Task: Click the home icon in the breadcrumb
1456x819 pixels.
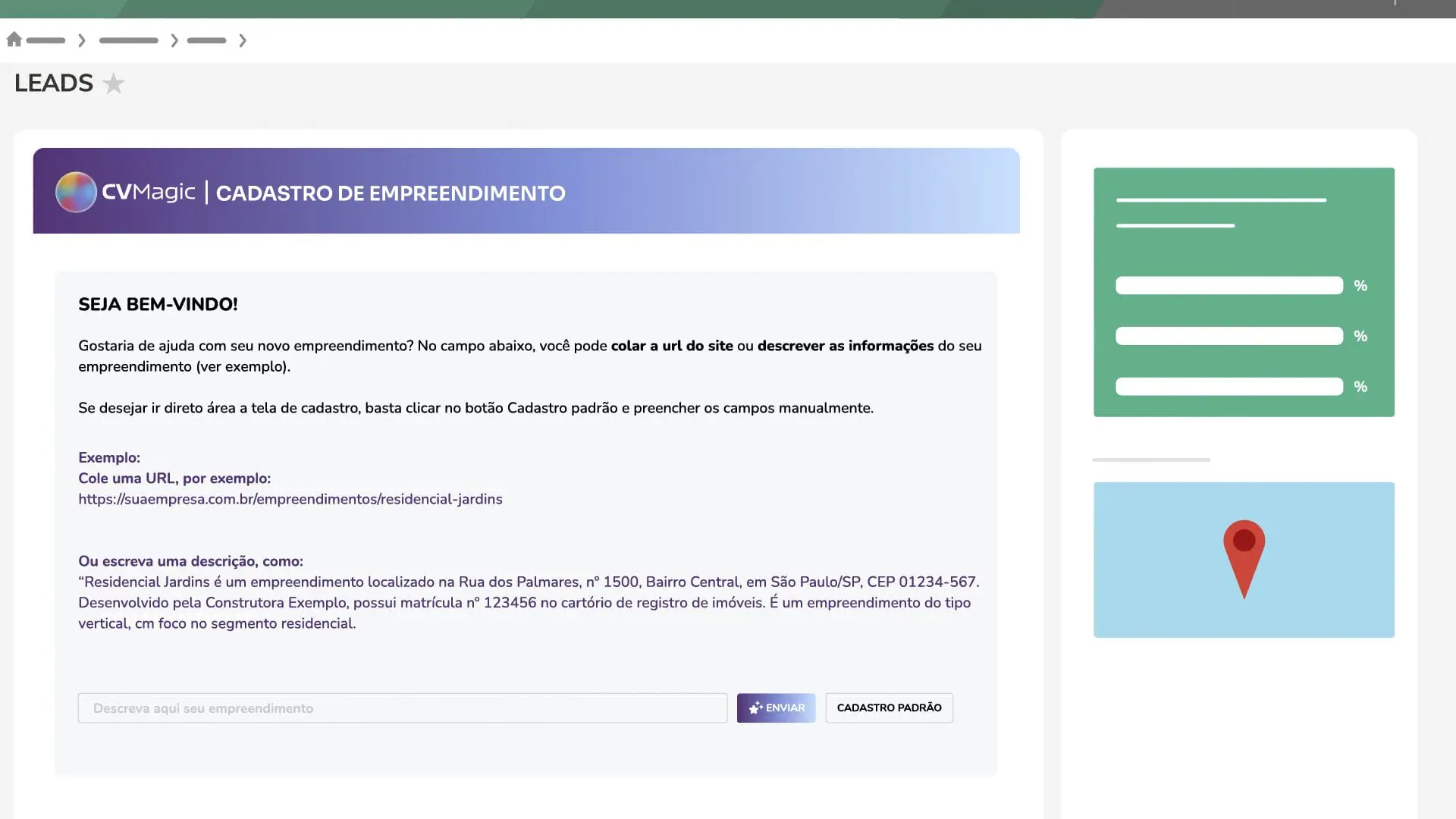Action: tap(14, 39)
